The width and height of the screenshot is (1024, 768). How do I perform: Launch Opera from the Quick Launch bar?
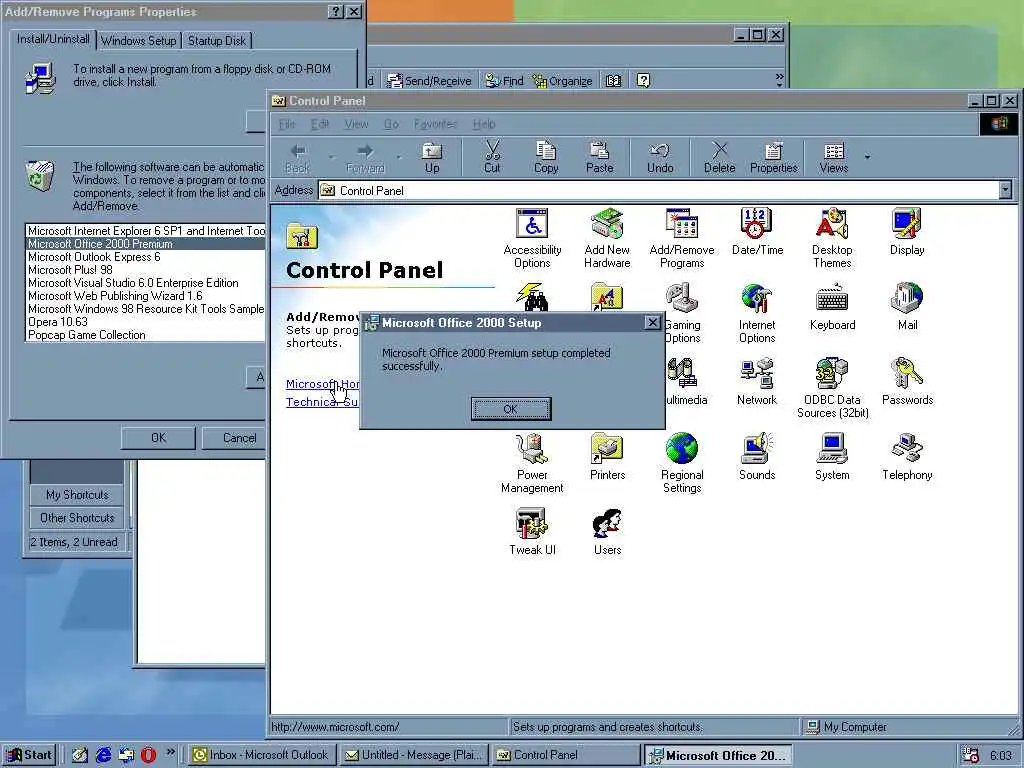pos(148,755)
